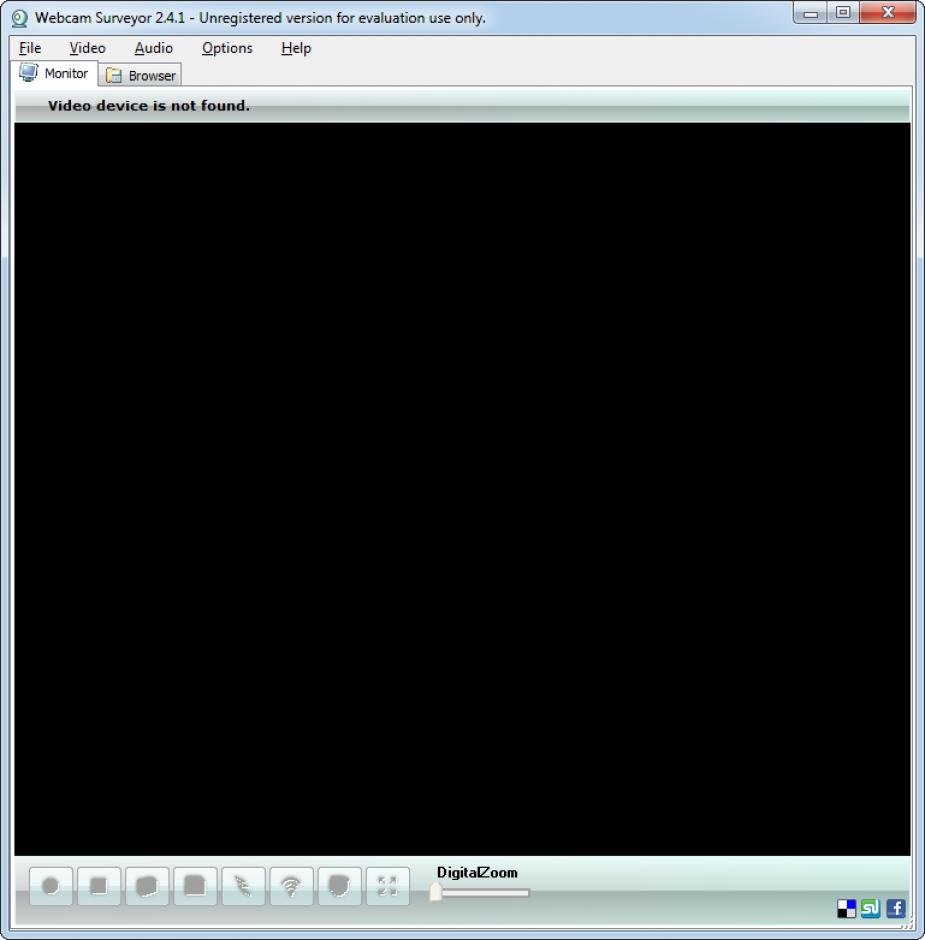Open the Options menu

click(x=227, y=48)
